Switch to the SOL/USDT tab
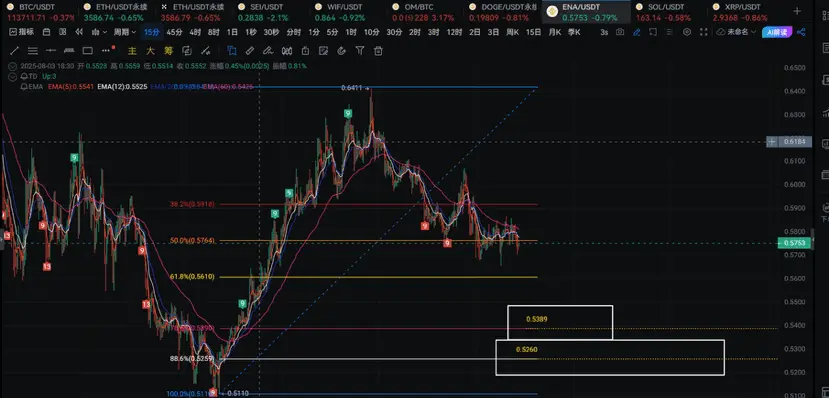Image resolution: width=829 pixels, height=398 pixels. click(664, 12)
